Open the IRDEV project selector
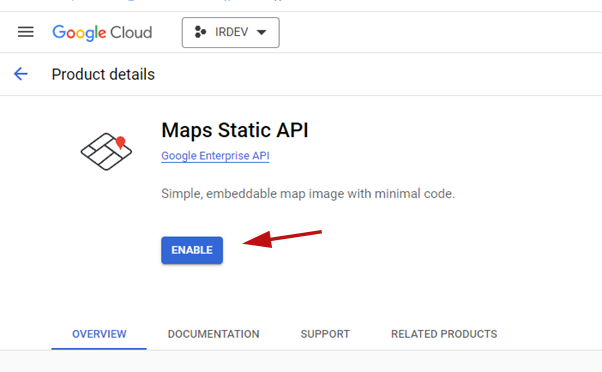 pos(231,32)
